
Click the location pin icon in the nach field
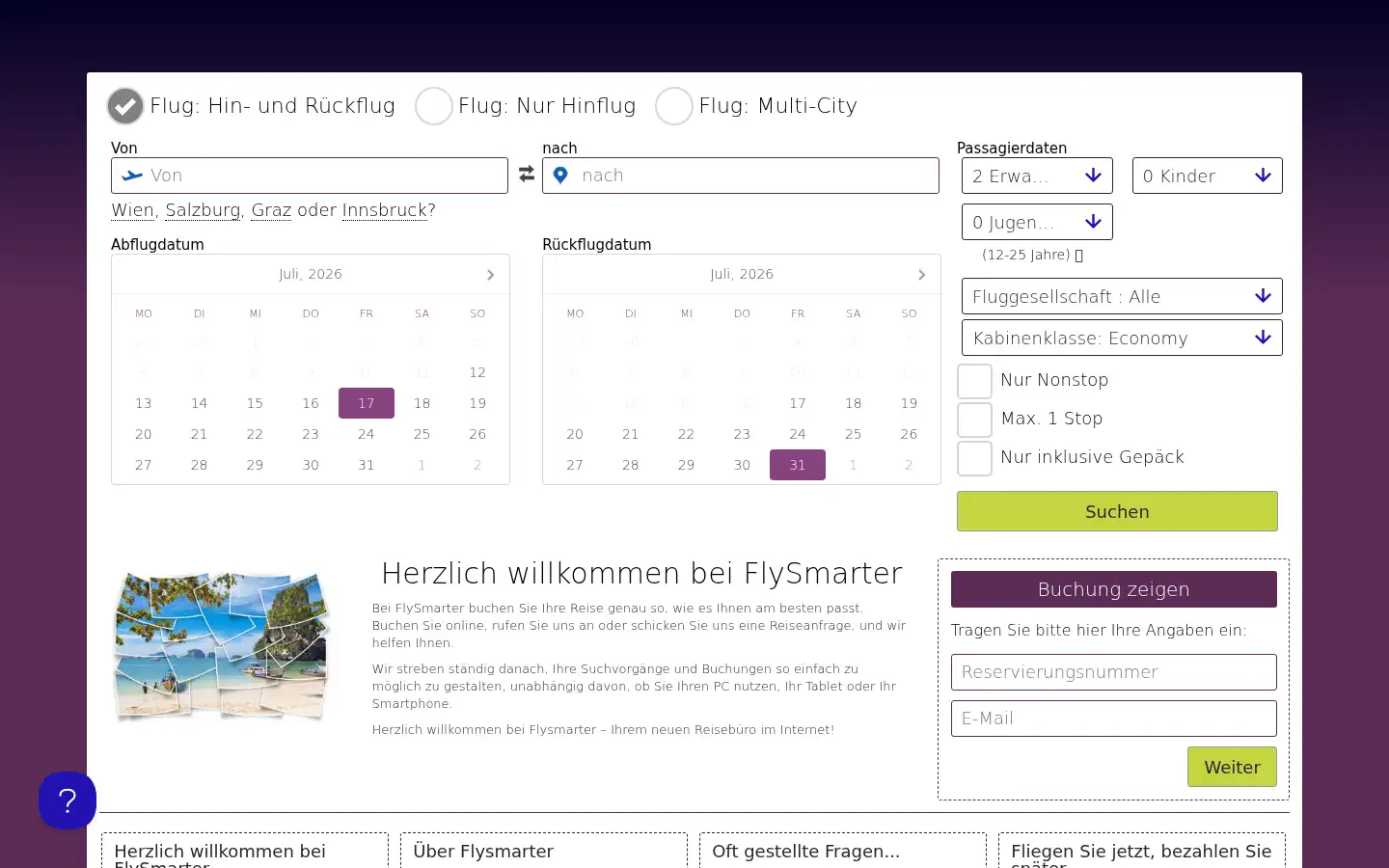click(560, 176)
